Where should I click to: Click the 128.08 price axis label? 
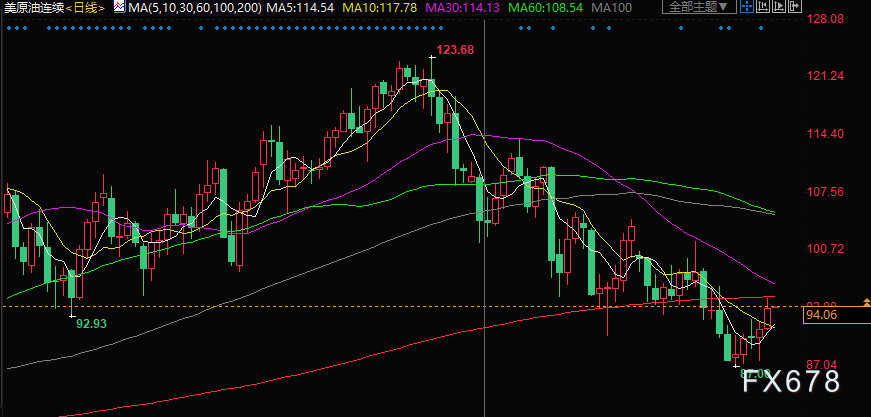pyautogui.click(x=824, y=20)
